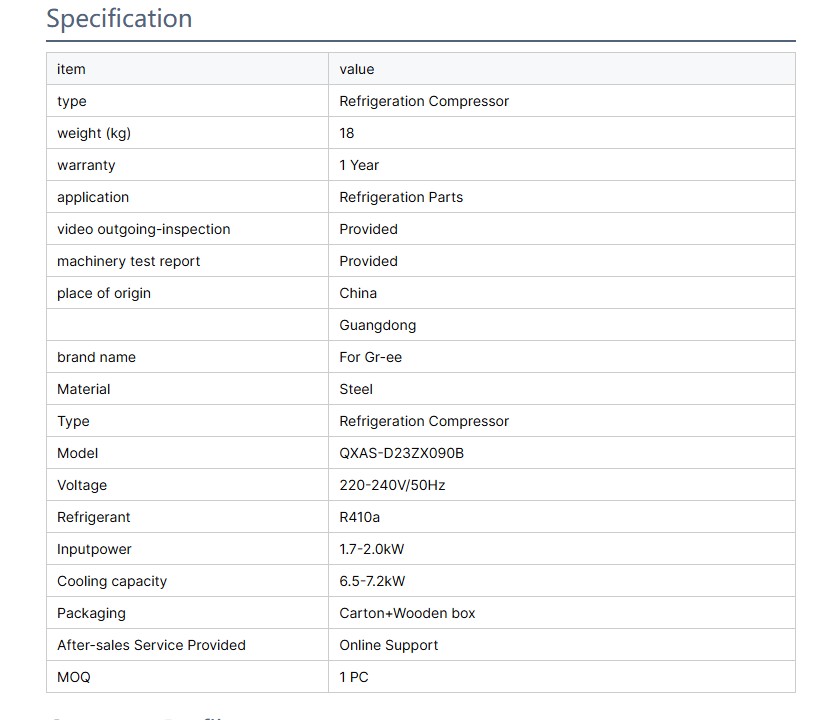Click the R410a refrigerant value
The height and width of the screenshot is (720, 823).
click(x=360, y=517)
